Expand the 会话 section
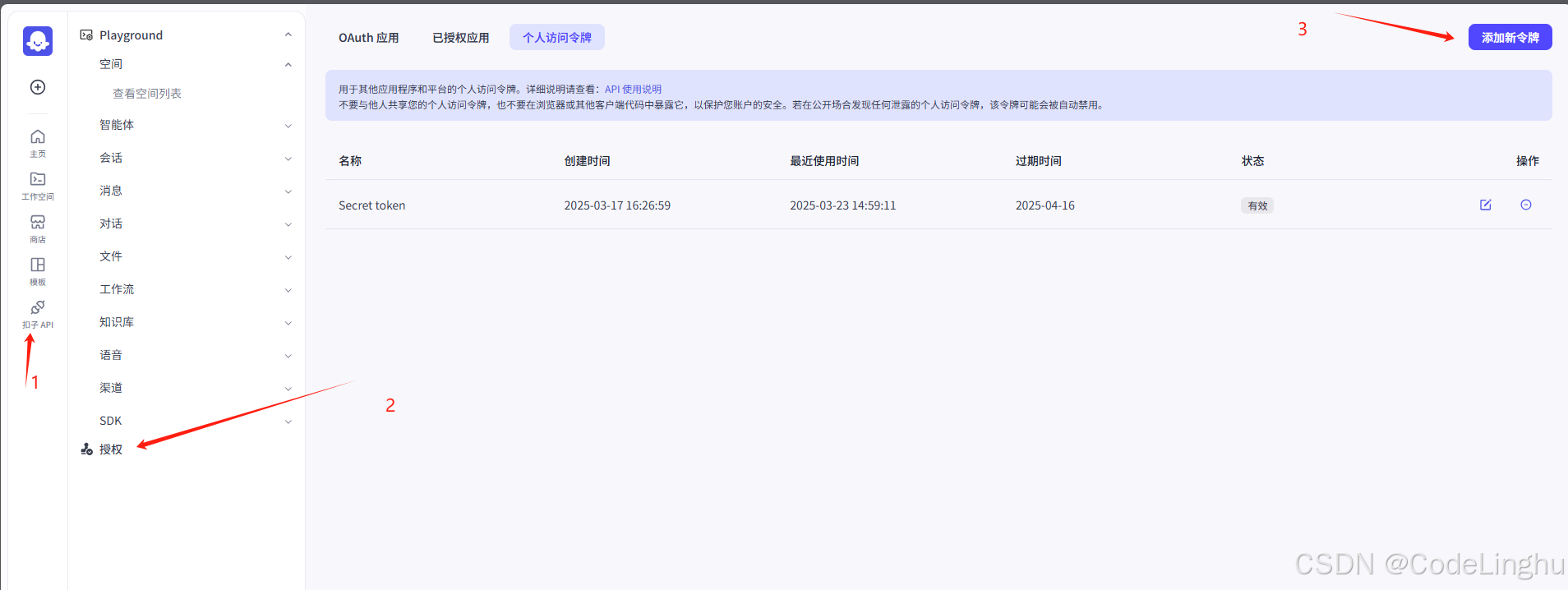Image resolution: width=1568 pixels, height=590 pixels. [288, 159]
